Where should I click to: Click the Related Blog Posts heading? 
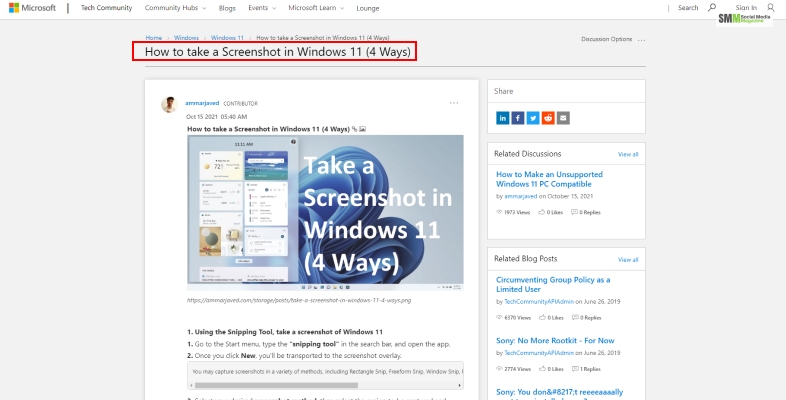525,259
